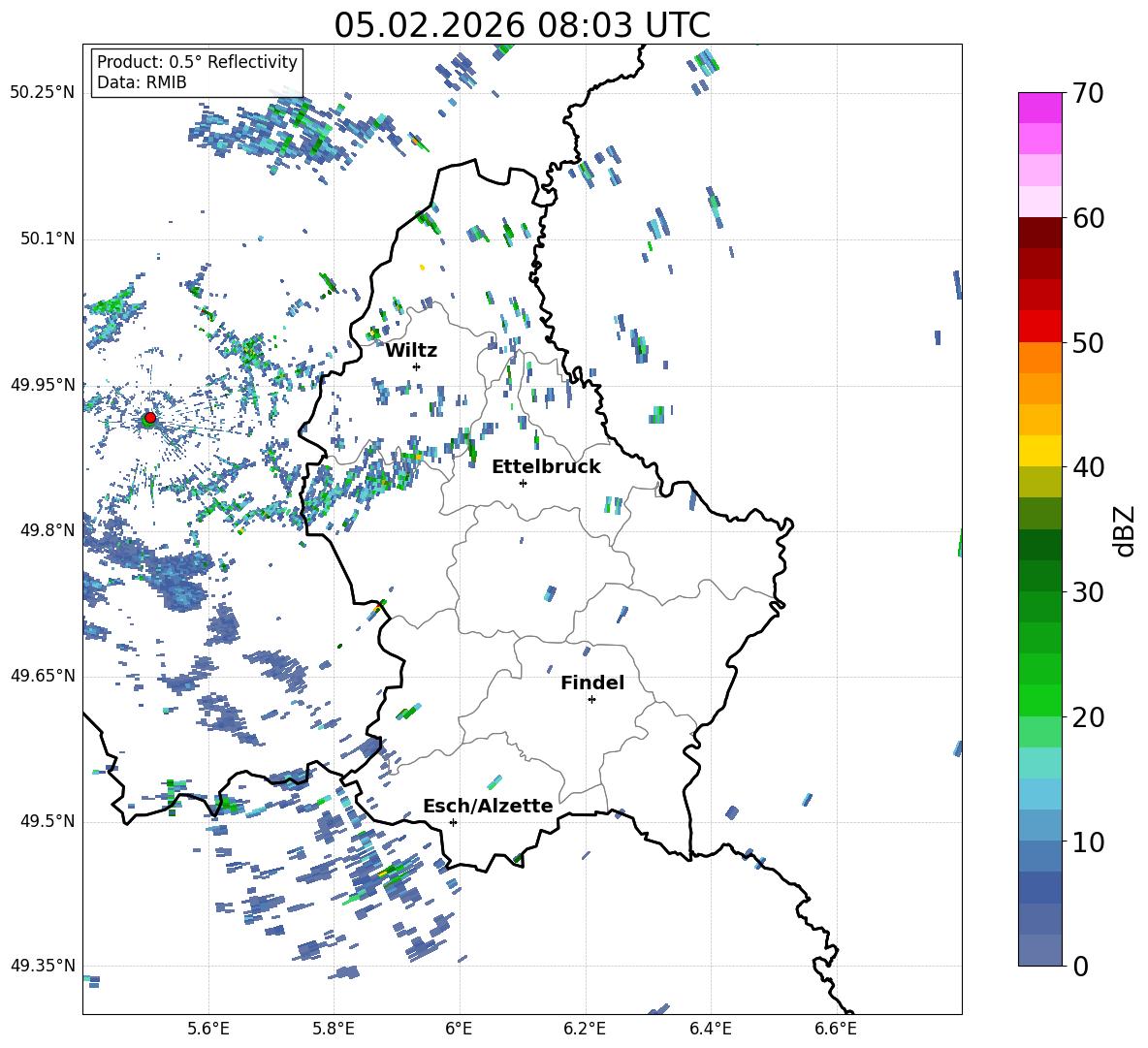Click the Esch/Alzette station cross marker
Image resolution: width=1148 pixels, height=1048 pixels.
(x=453, y=822)
